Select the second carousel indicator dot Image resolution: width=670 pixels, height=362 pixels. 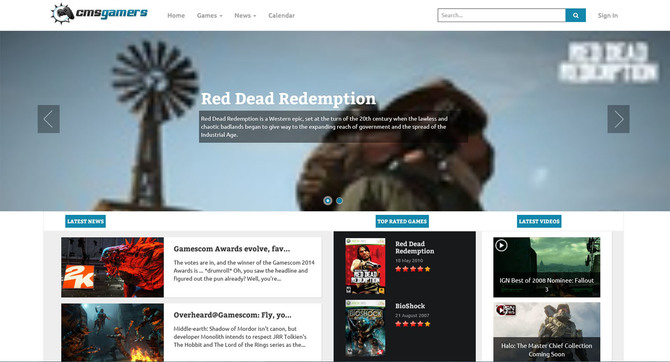[339, 200]
